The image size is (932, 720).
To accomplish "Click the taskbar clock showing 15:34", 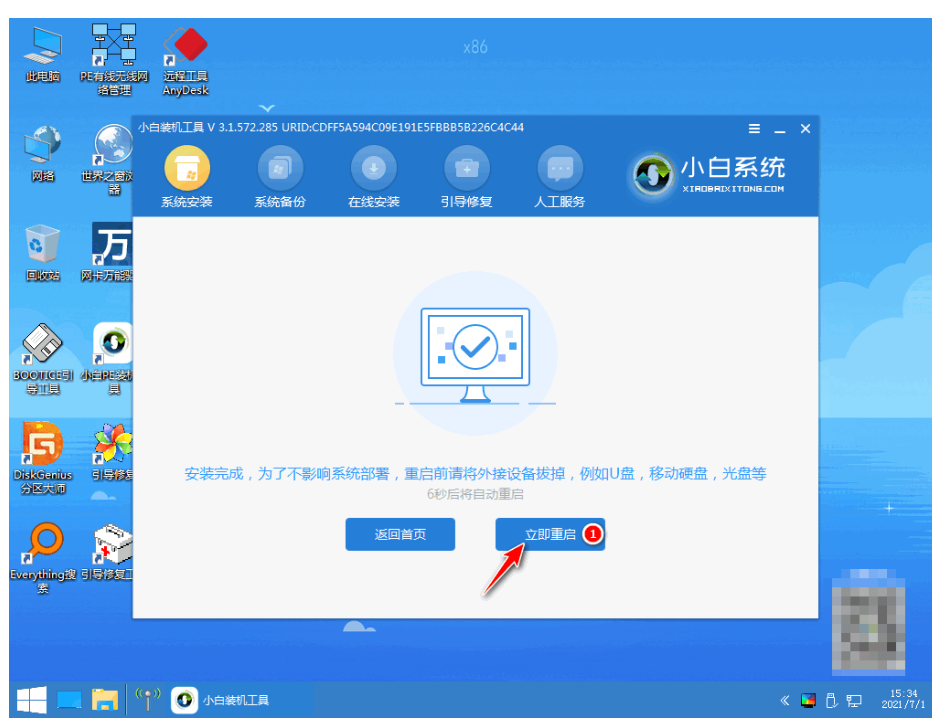I will 897,700.
